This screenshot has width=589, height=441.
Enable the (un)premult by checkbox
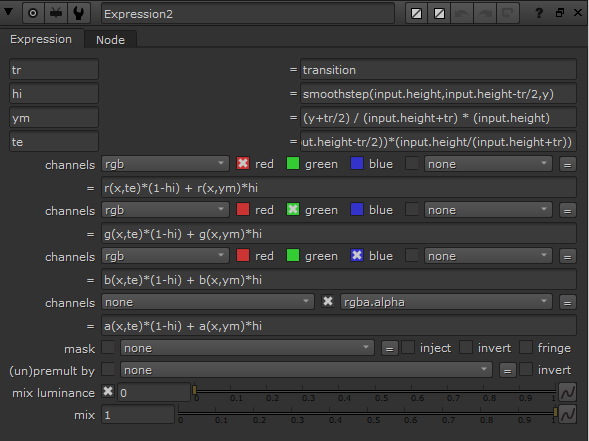tap(108, 369)
